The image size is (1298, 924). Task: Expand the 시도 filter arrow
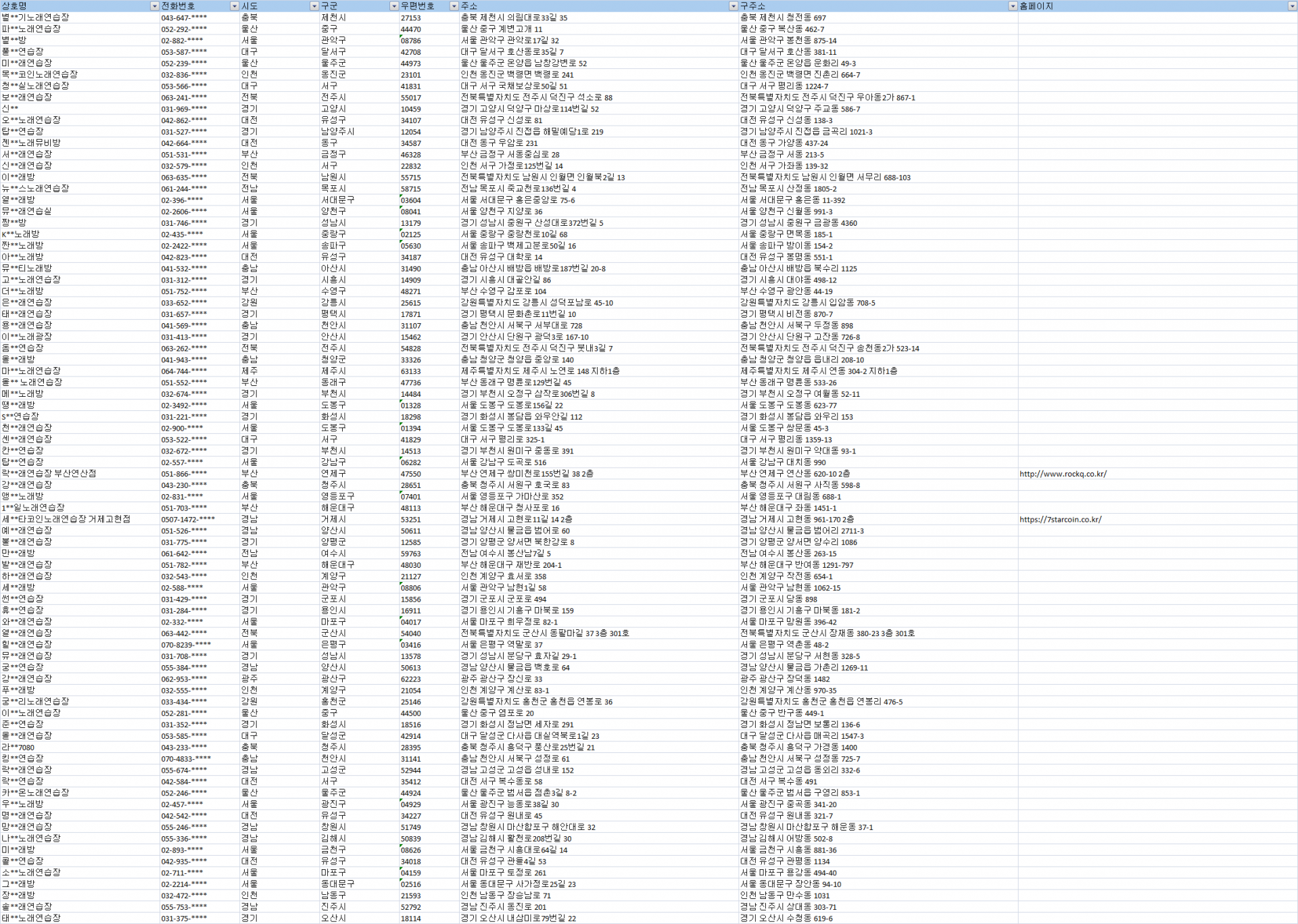(x=314, y=6)
